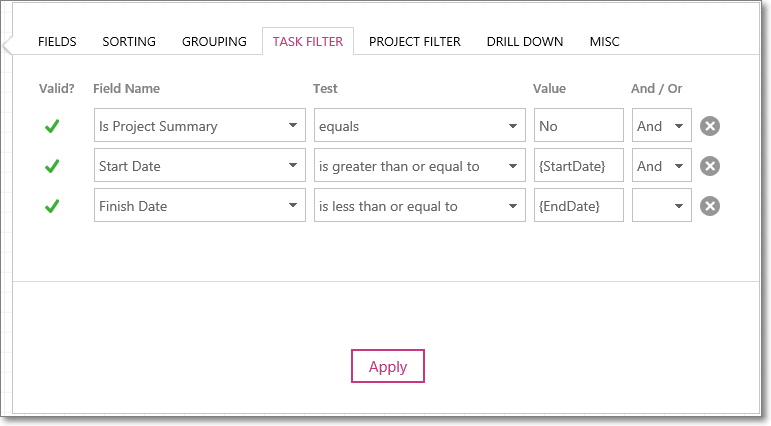Click the valid checkmark for Finish Date row
This screenshot has width=771, height=426.
(x=52, y=206)
